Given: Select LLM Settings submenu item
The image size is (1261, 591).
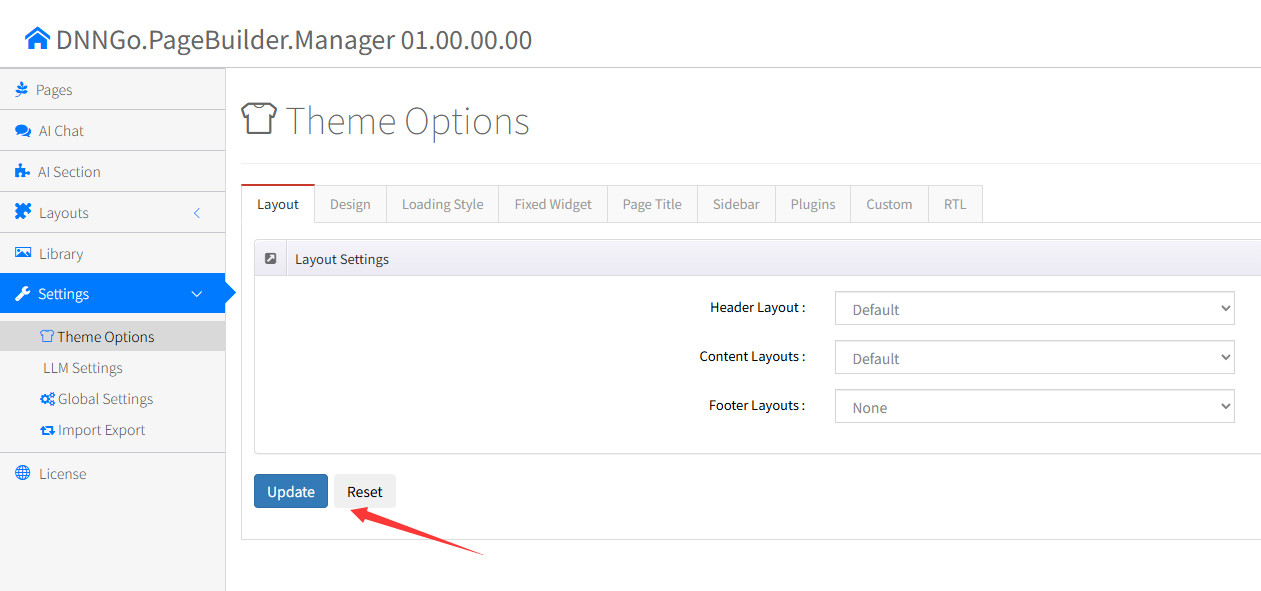Looking at the screenshot, I should pyautogui.click(x=112, y=368).
